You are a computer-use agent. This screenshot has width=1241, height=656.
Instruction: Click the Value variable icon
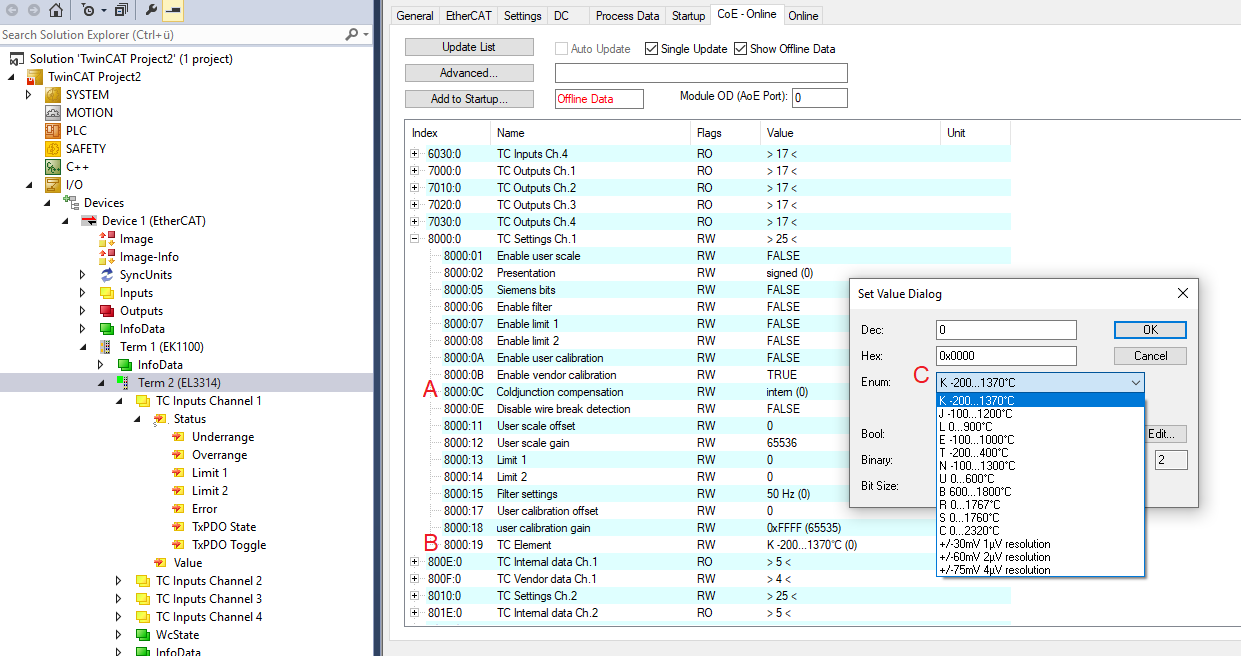tap(161, 563)
